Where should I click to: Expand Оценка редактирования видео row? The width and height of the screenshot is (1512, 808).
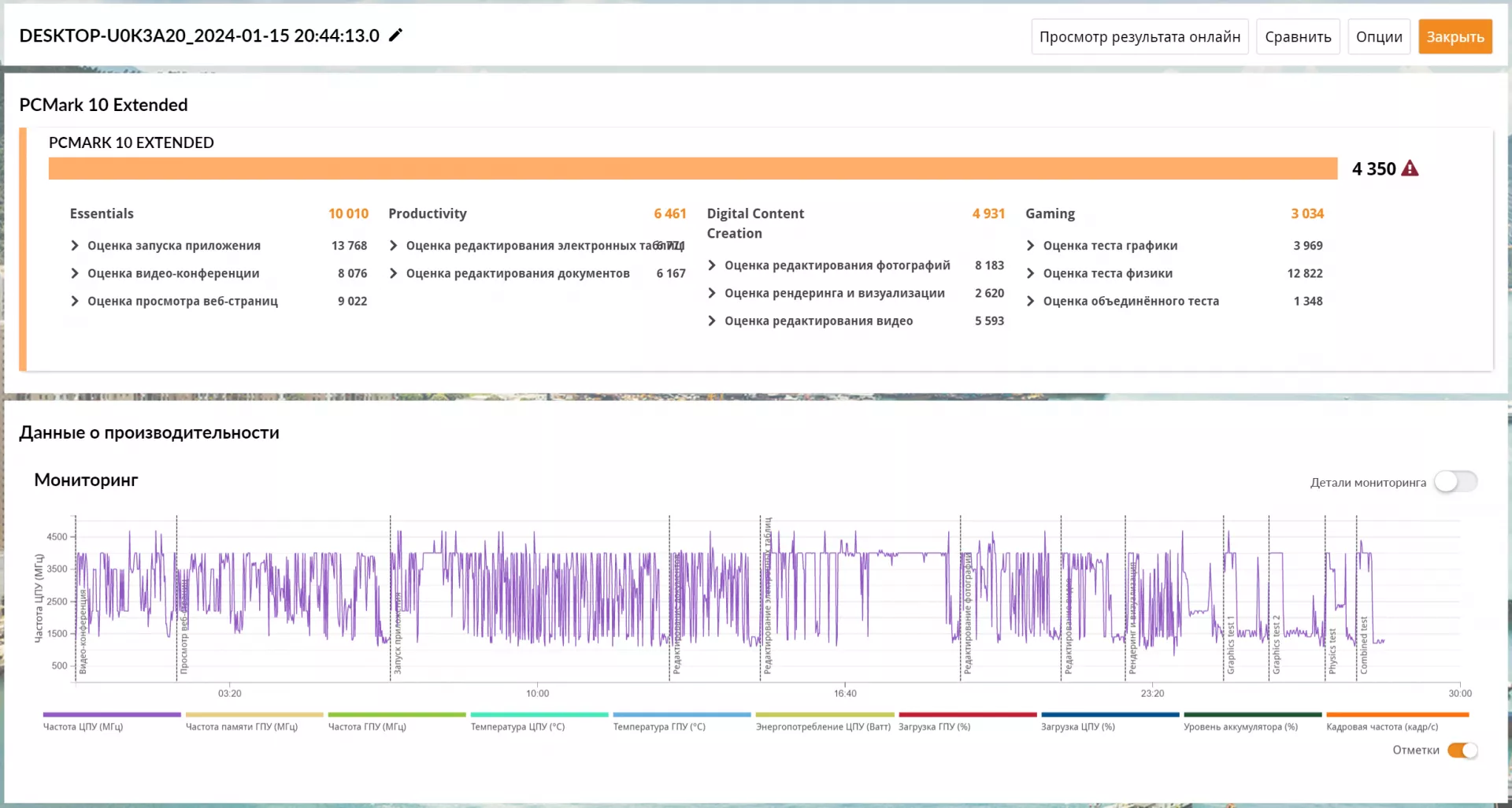pos(855,321)
